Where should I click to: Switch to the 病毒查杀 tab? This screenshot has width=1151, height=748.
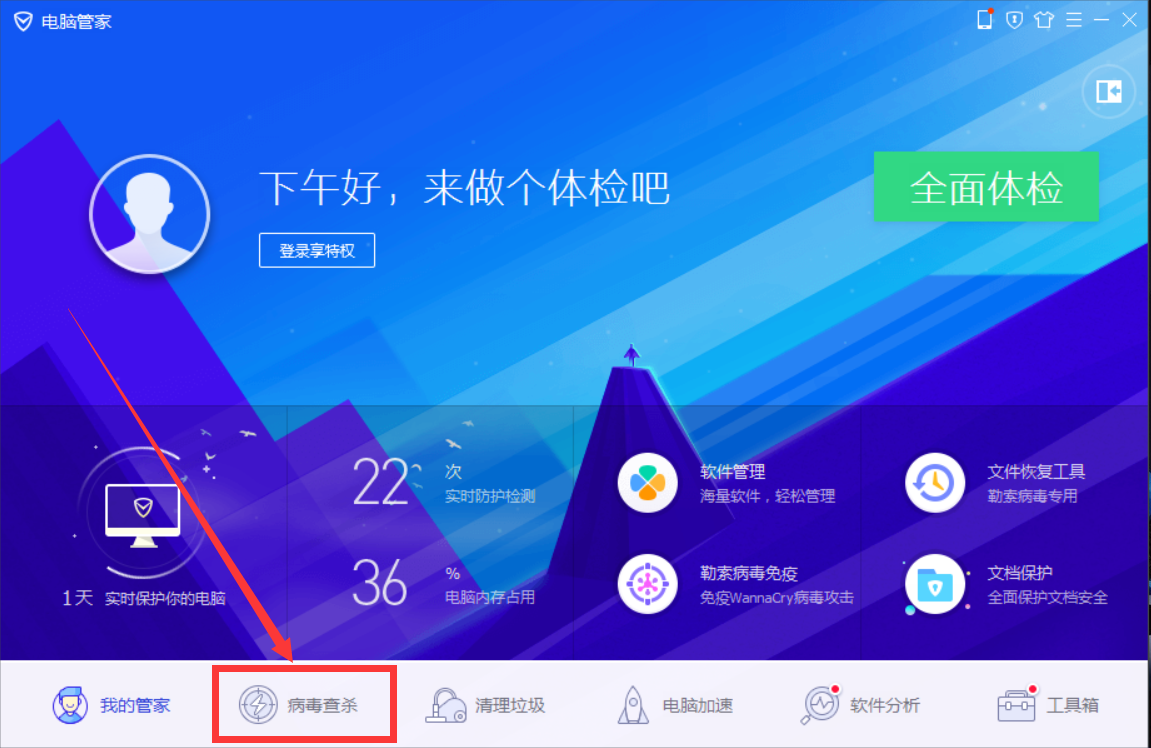click(305, 705)
